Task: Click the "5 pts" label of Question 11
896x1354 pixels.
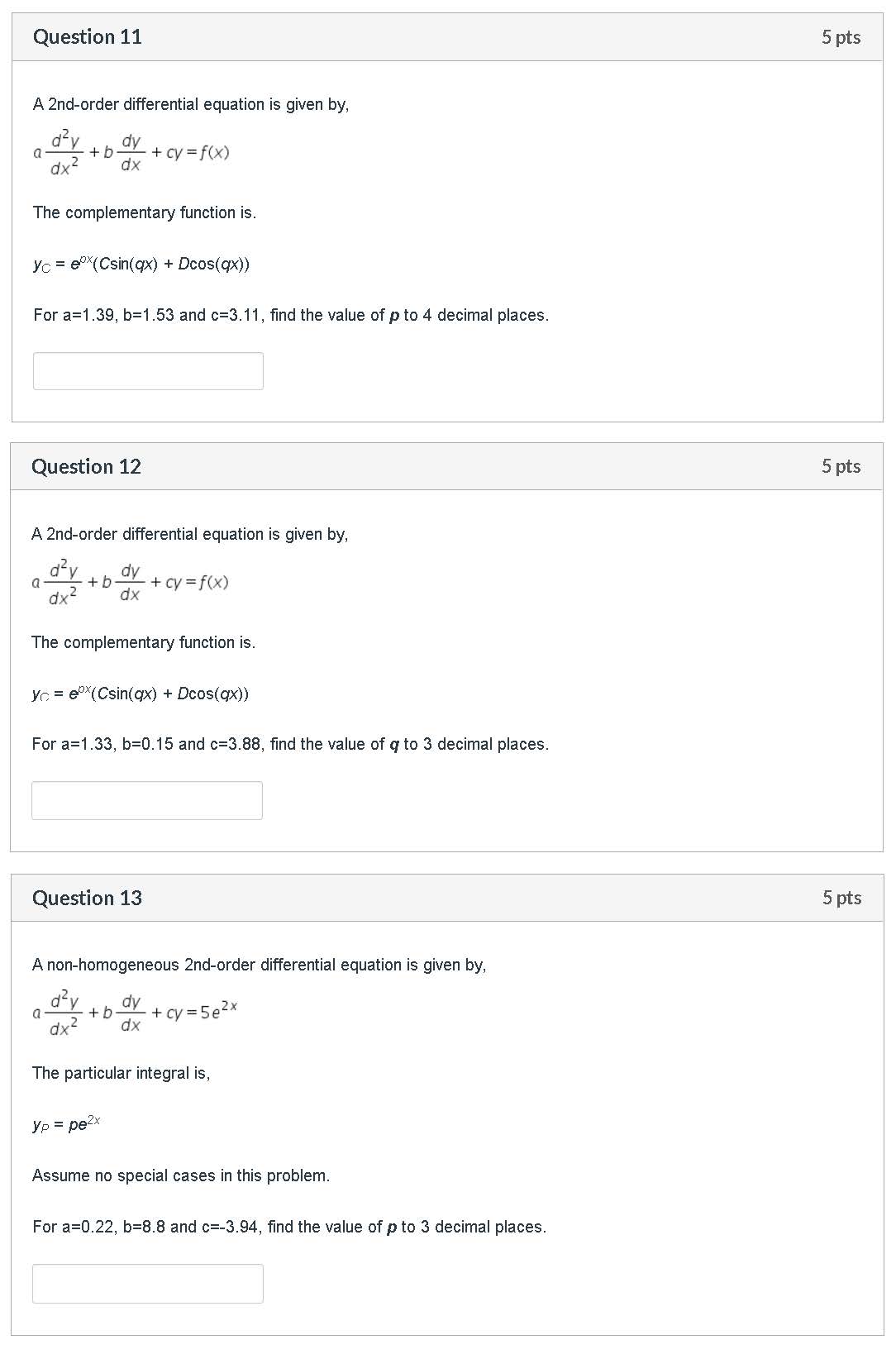Action: point(841,37)
